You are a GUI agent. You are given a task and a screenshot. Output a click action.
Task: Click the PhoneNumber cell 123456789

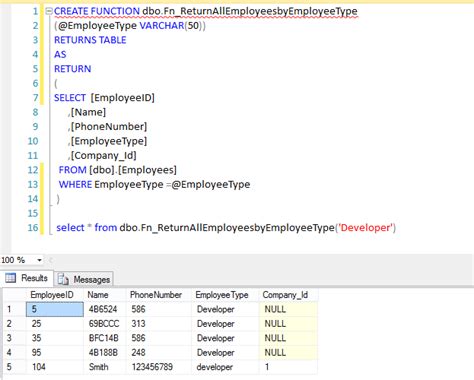point(159,367)
